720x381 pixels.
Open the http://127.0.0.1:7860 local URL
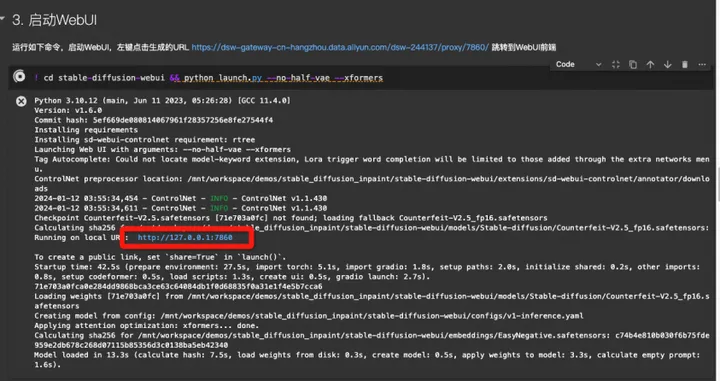pos(185,237)
